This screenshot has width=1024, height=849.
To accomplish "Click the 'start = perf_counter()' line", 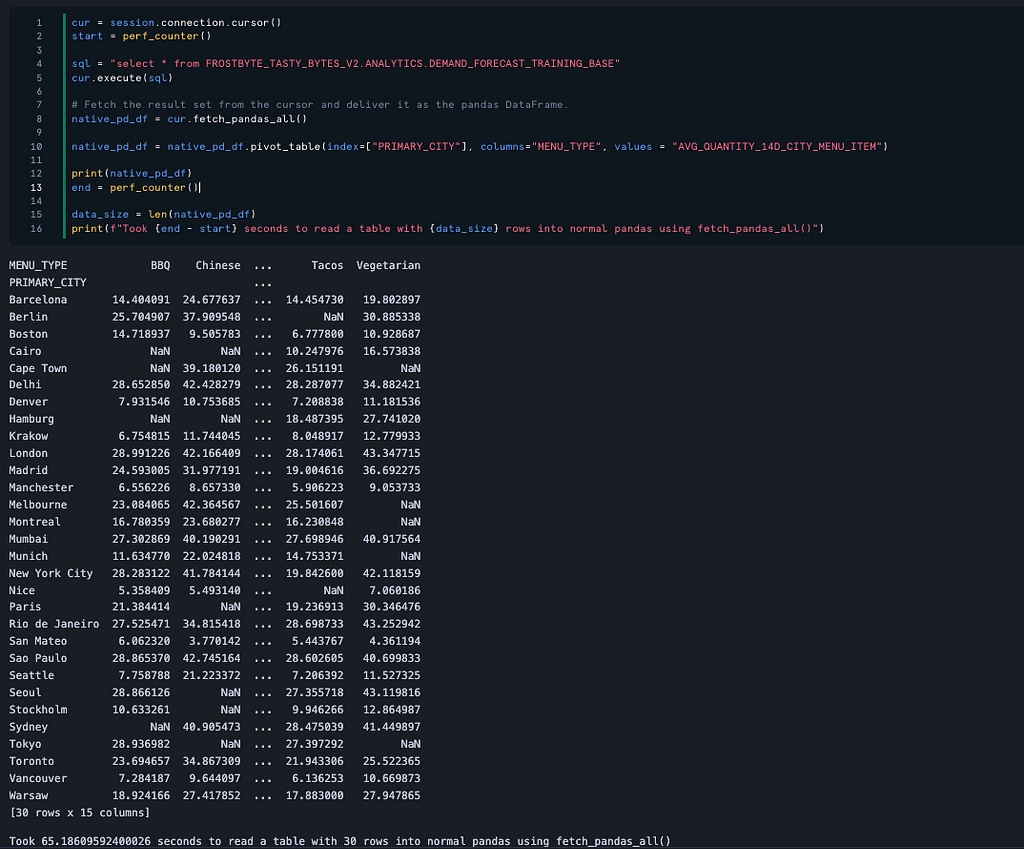I will (x=141, y=37).
